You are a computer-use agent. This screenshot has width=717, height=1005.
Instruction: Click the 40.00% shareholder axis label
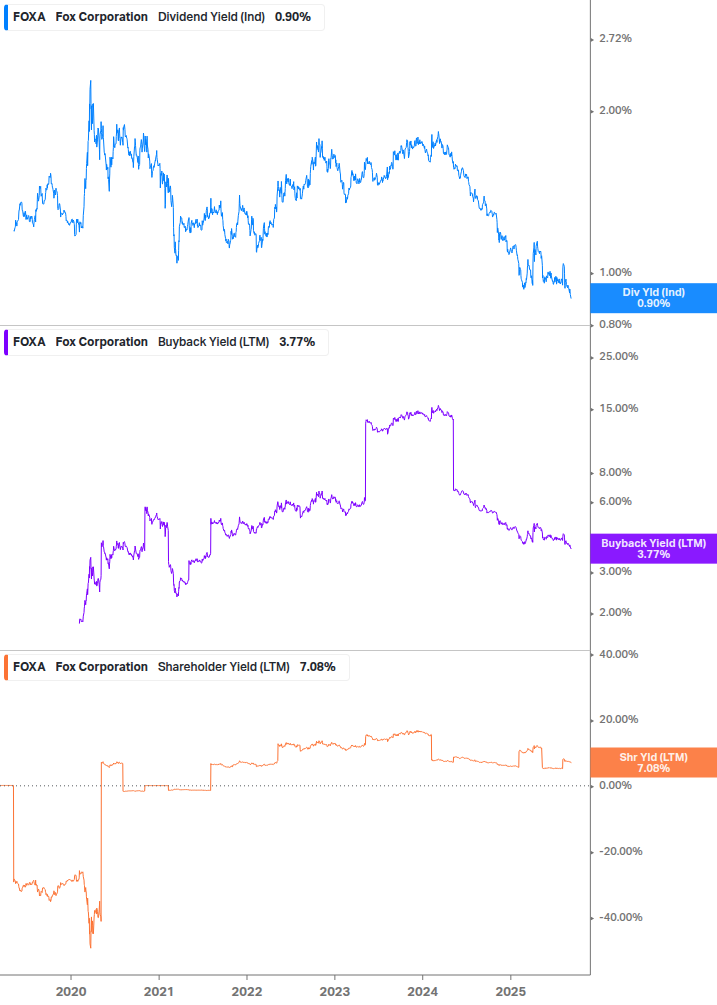618,654
